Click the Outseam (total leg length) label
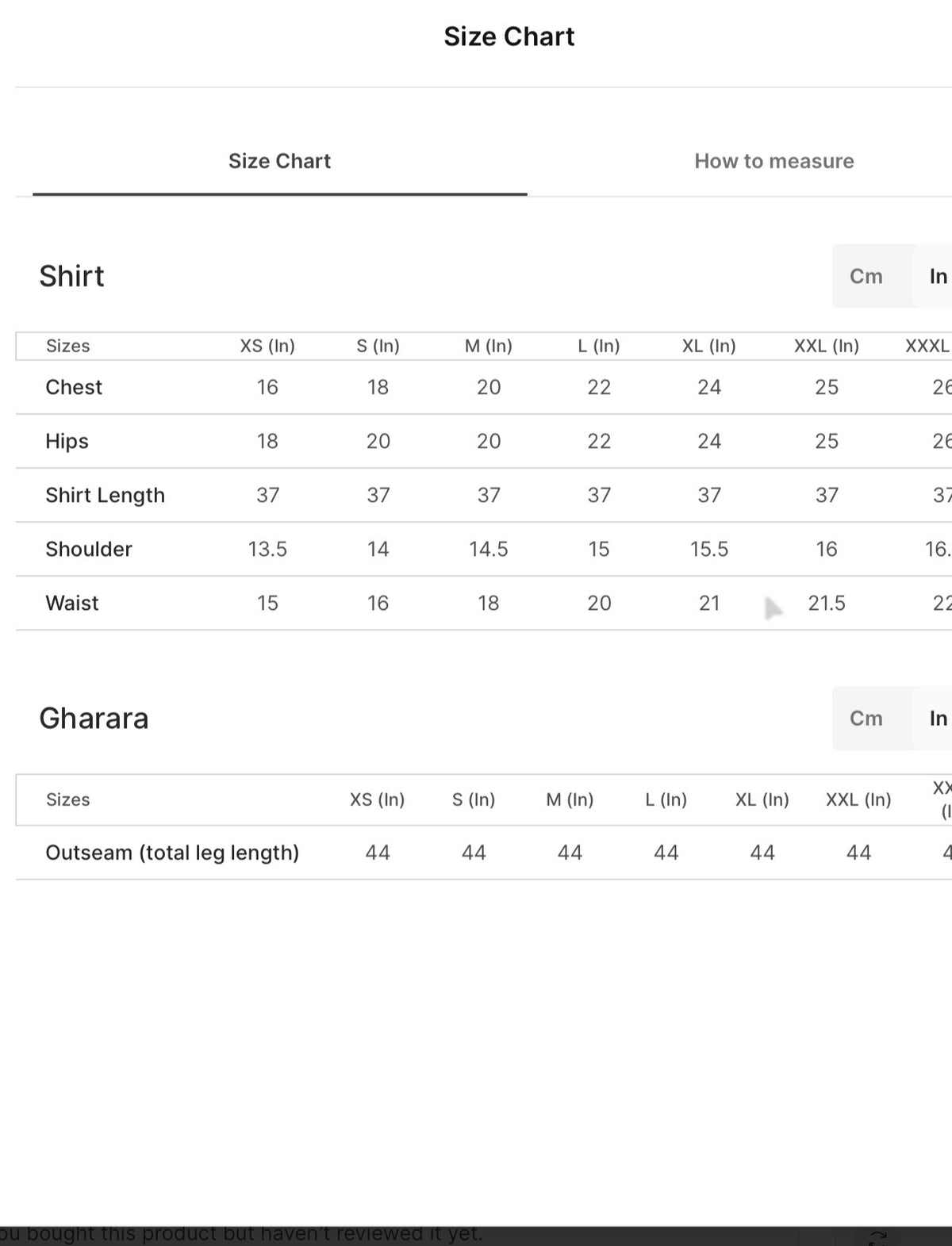 point(172,853)
